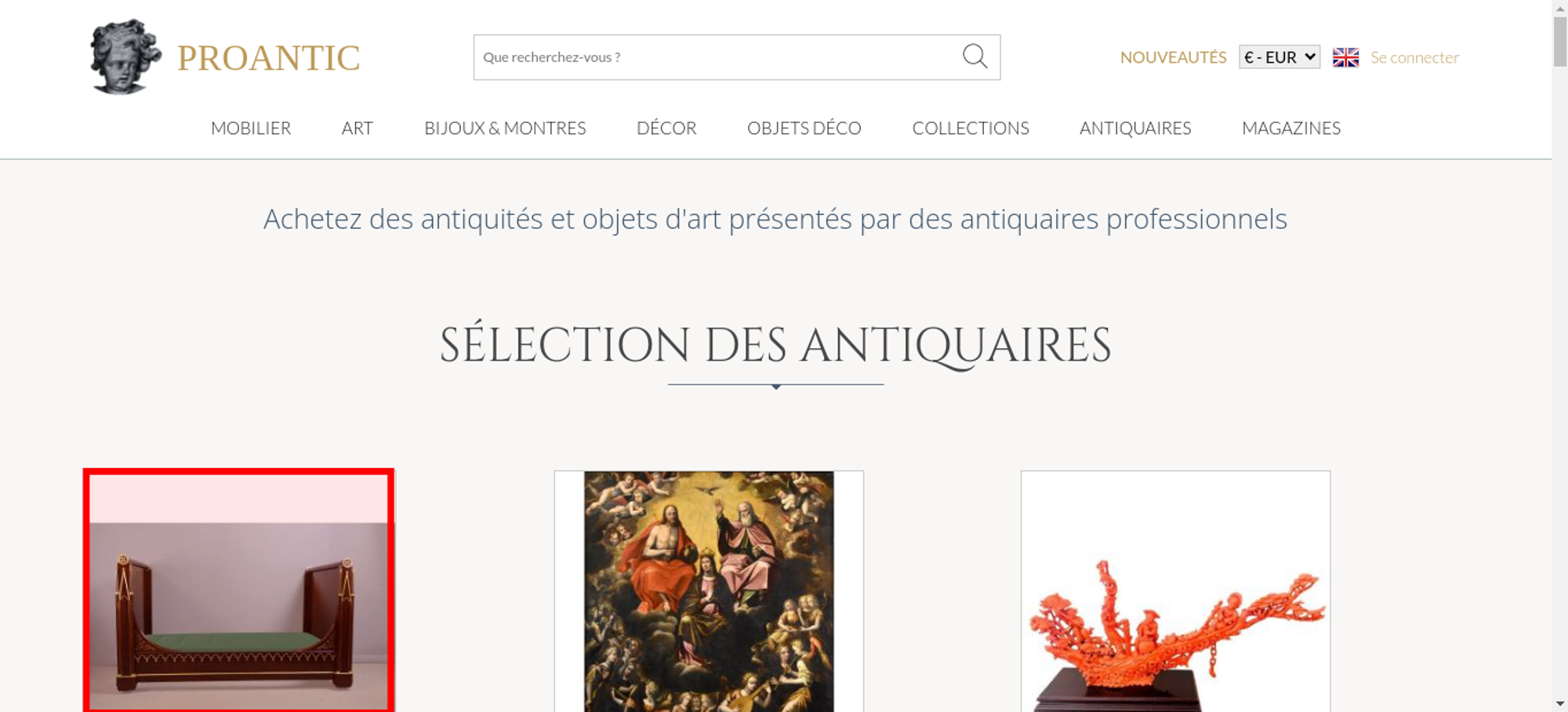Open the MOBILIER menu

251,128
